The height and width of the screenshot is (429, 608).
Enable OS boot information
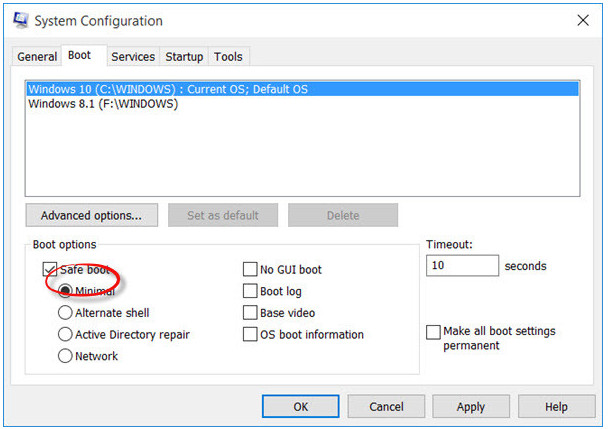coord(250,334)
